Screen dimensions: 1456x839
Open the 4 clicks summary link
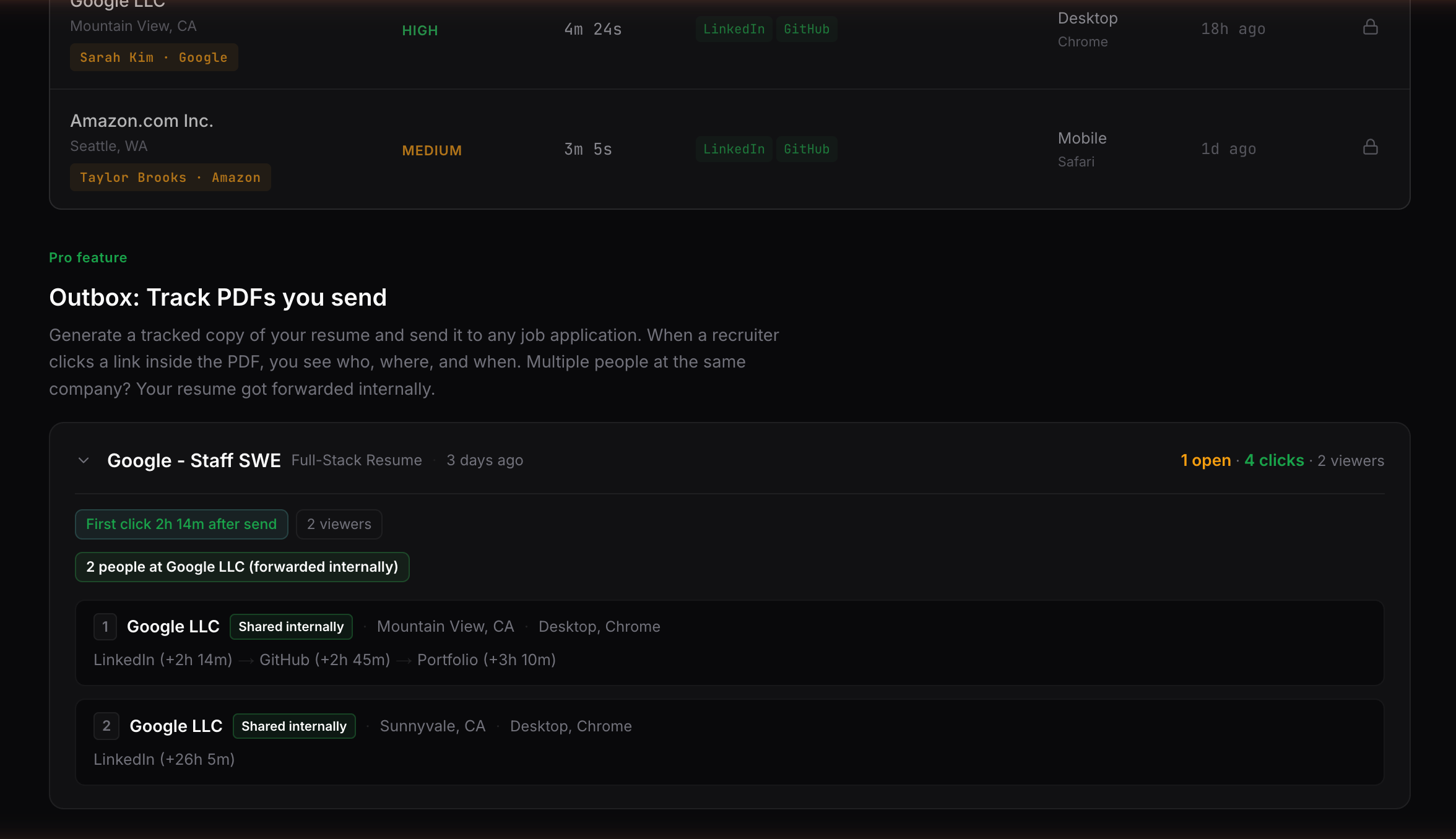point(1273,460)
